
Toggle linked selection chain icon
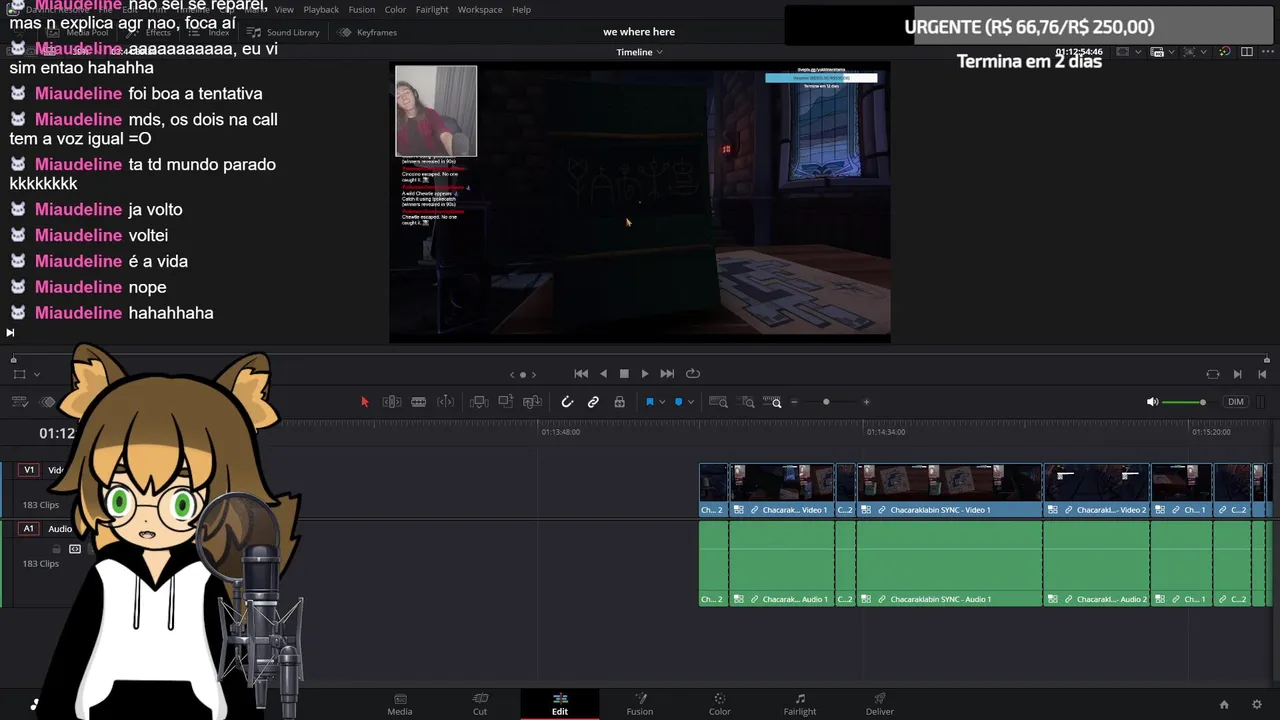[x=593, y=402]
